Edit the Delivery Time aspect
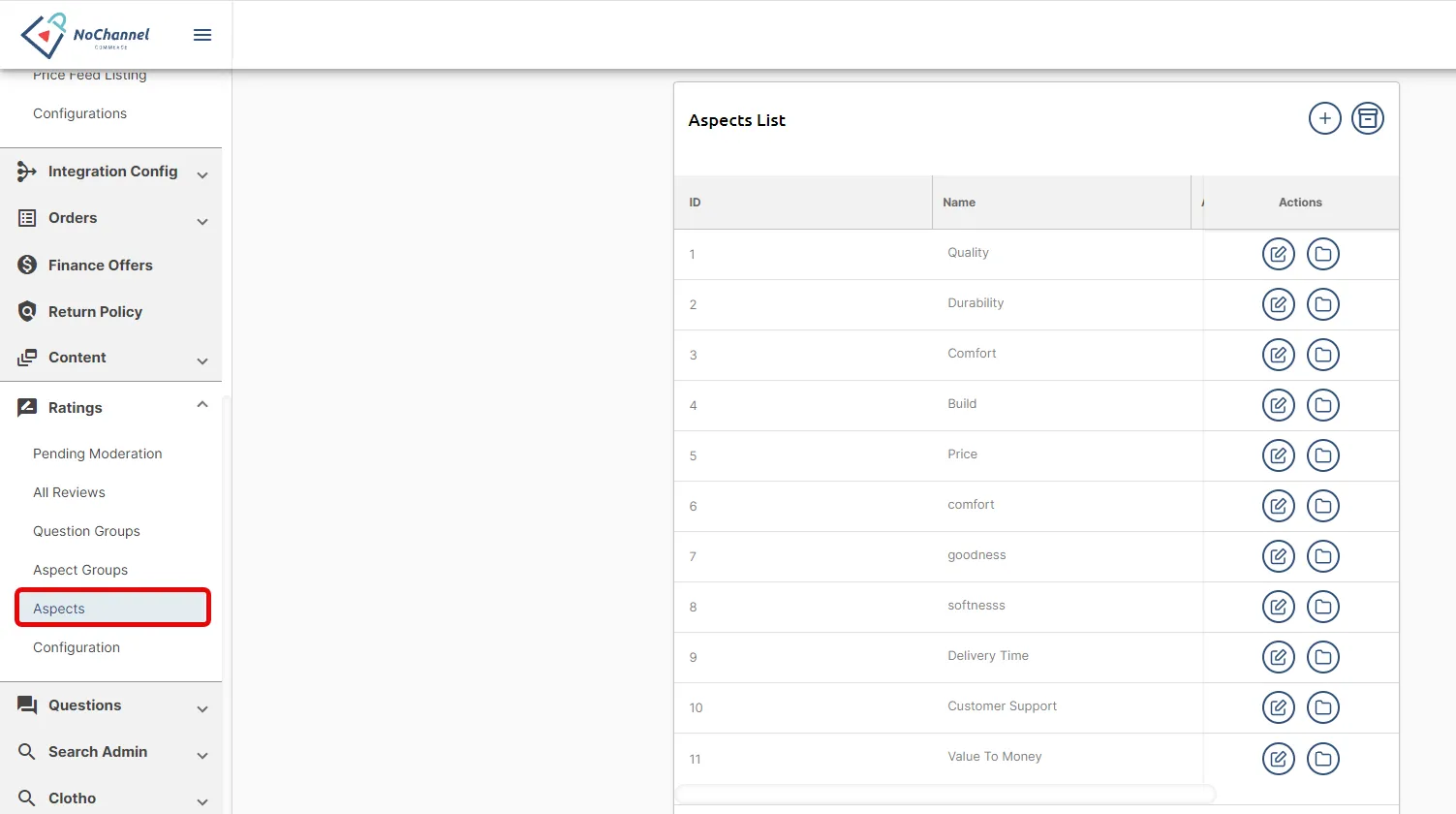Screen dimensions: 1456x814 pos(1278,657)
